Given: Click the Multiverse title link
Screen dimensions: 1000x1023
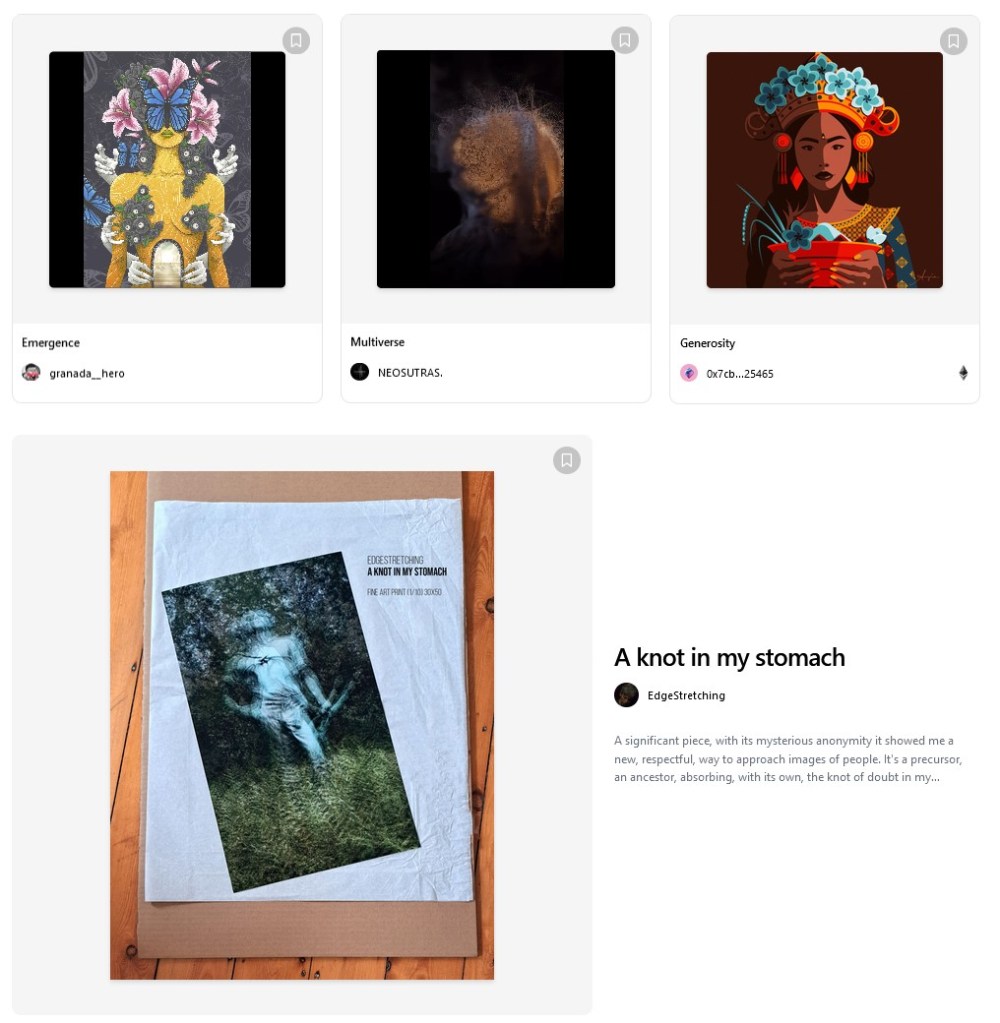Looking at the screenshot, I should tap(378, 342).
